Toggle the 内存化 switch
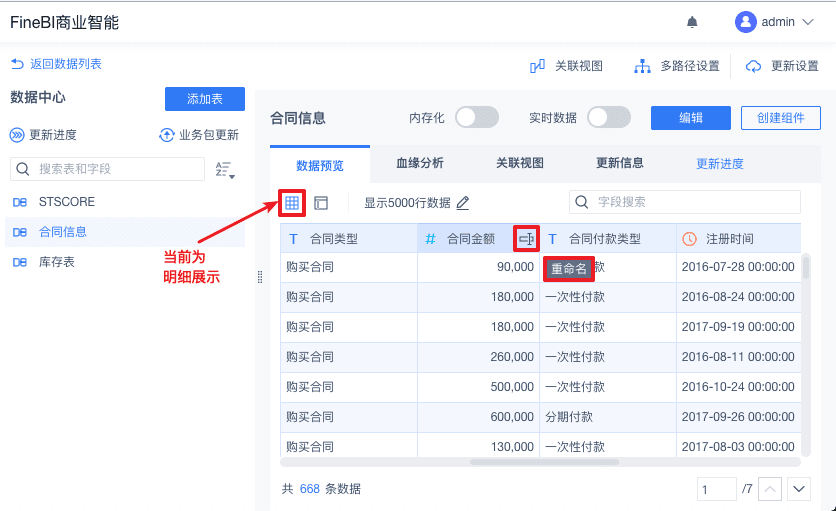 [476, 118]
